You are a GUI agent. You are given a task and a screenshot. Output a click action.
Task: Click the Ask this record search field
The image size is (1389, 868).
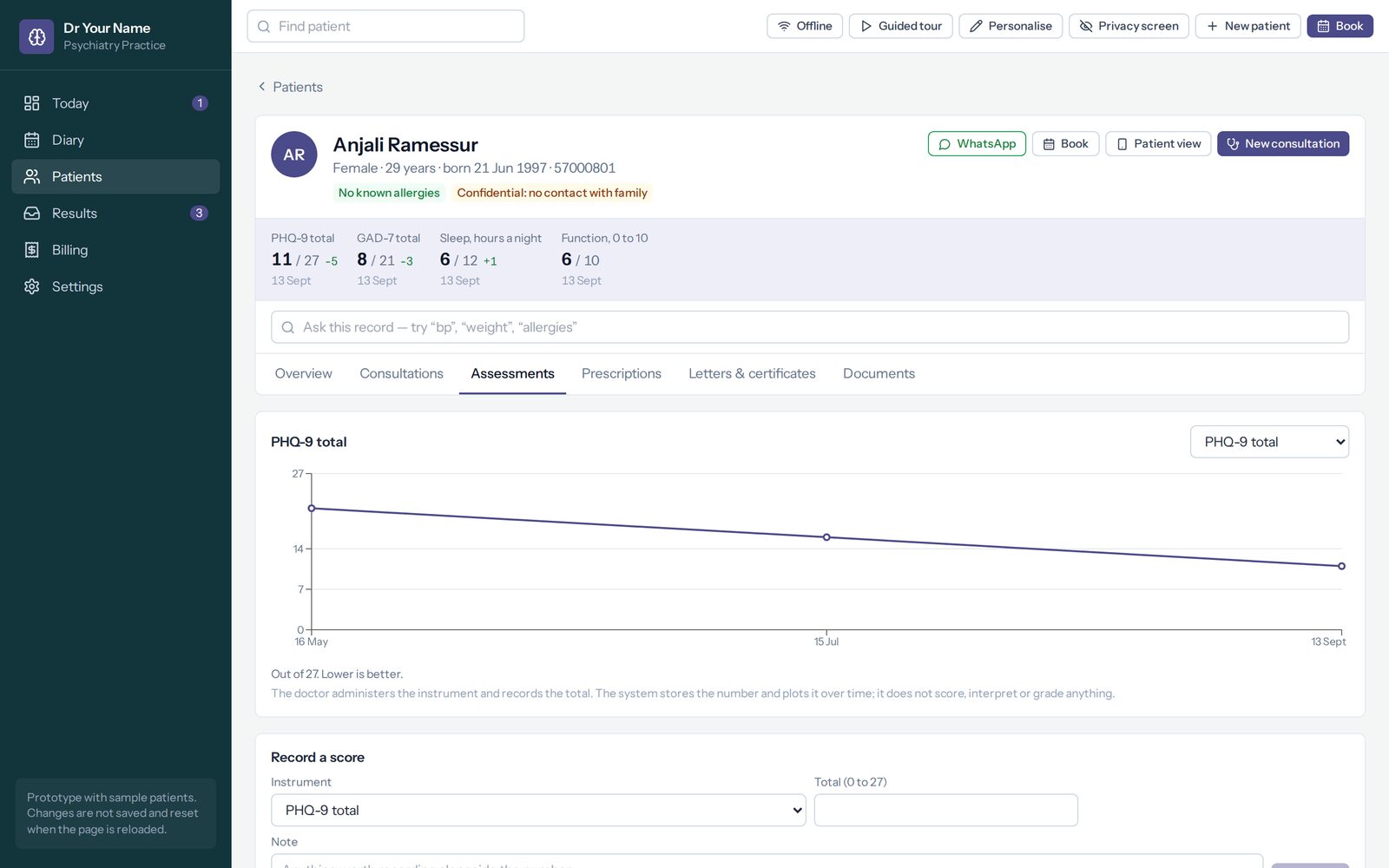pos(810,327)
